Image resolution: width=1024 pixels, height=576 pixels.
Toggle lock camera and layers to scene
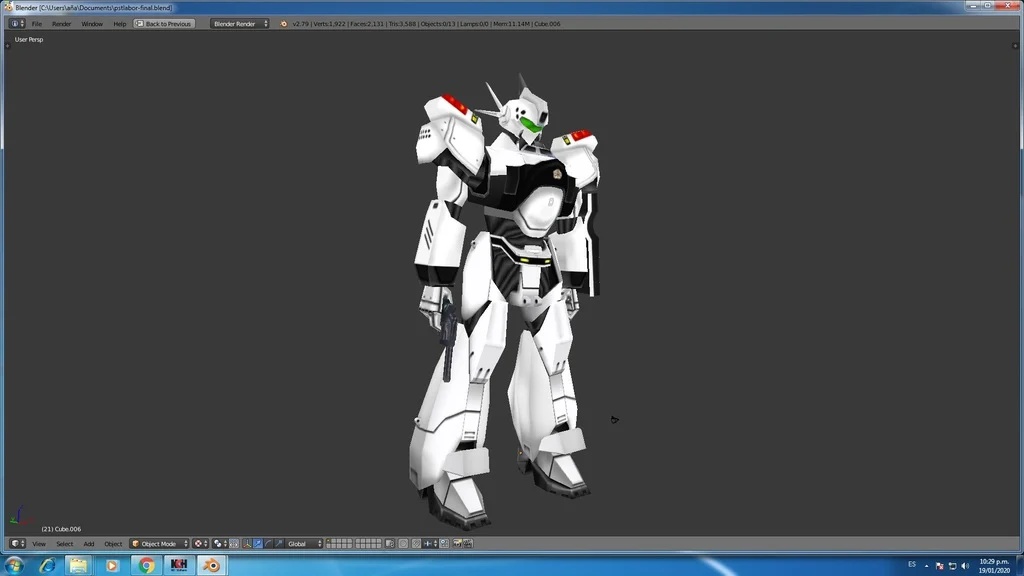(390, 543)
